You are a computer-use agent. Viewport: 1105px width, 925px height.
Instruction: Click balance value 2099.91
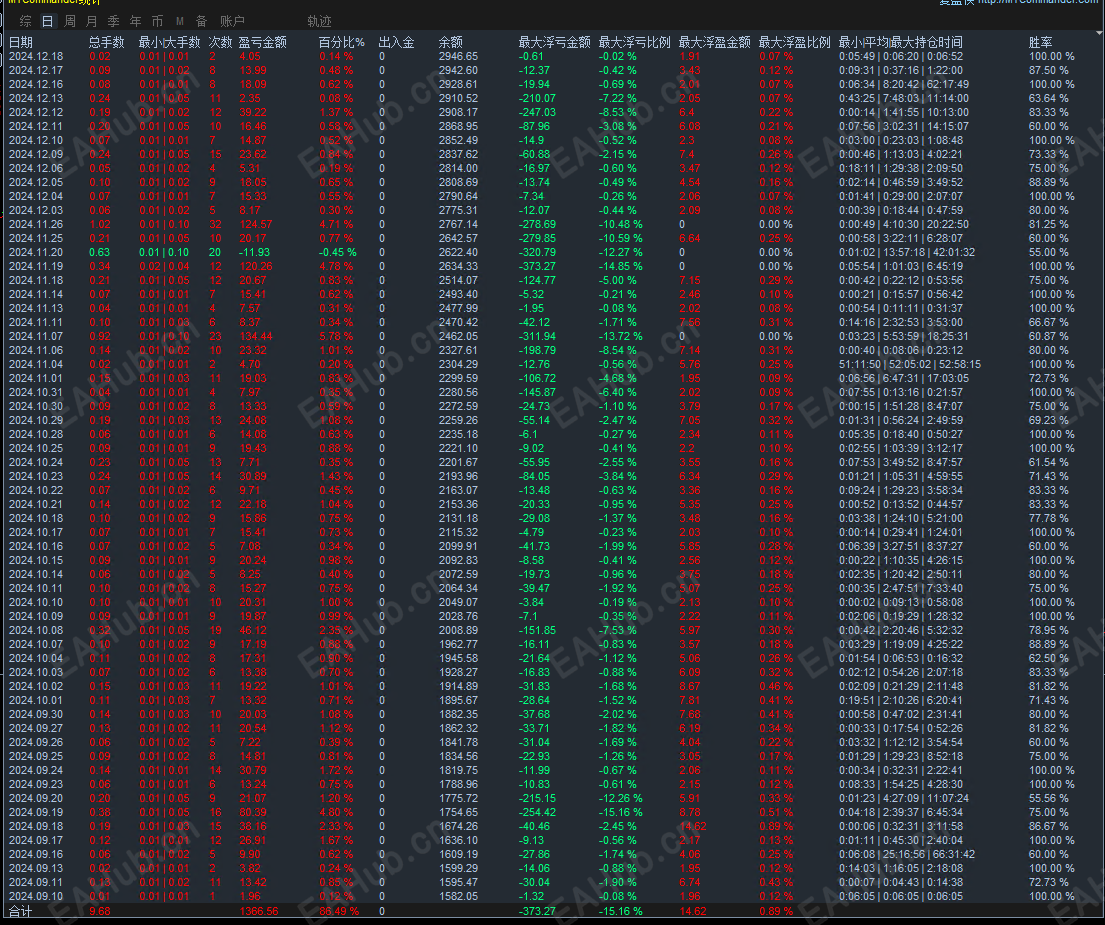click(458, 546)
